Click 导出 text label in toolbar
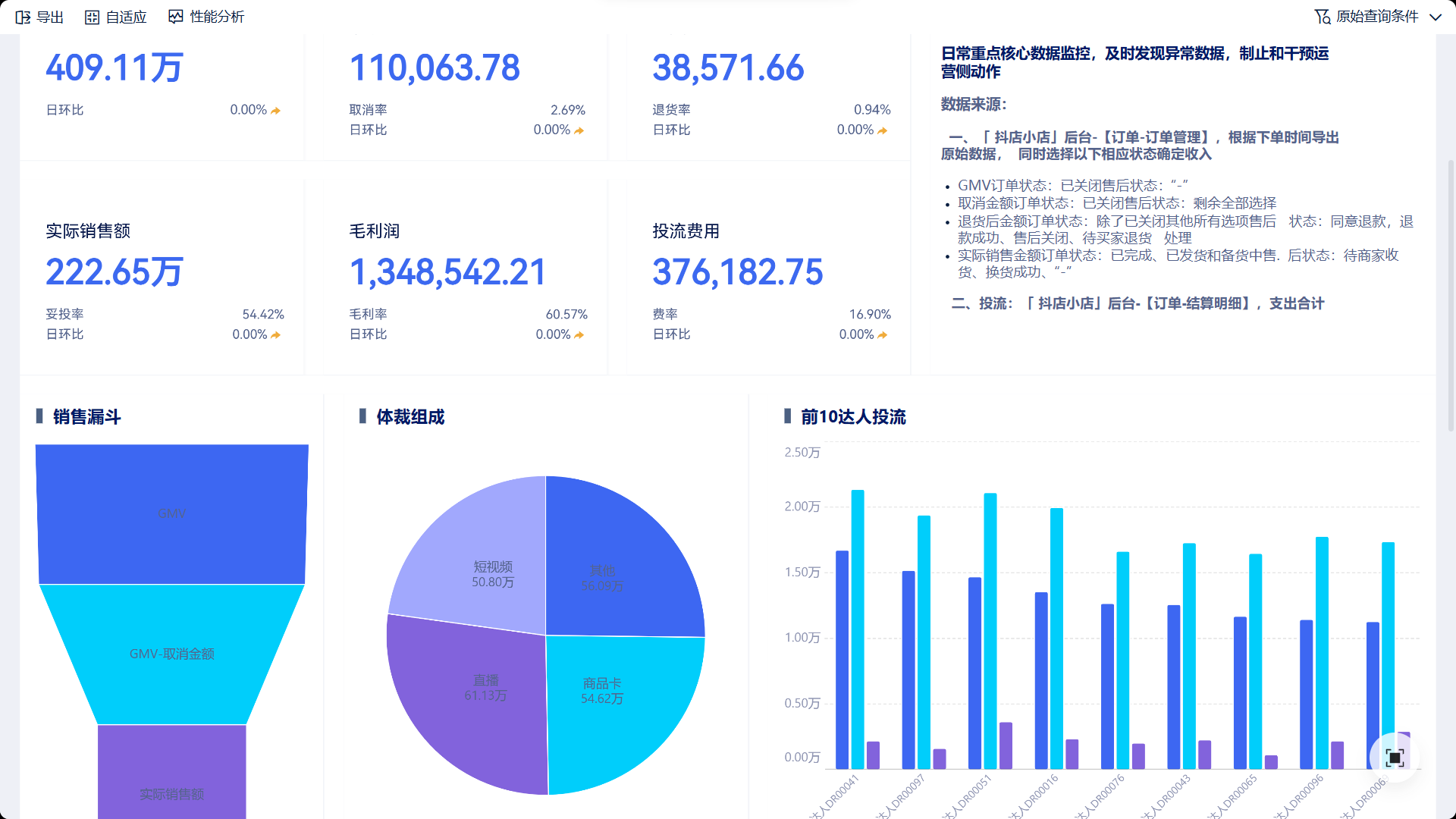The width and height of the screenshot is (1456, 819). coord(50,17)
